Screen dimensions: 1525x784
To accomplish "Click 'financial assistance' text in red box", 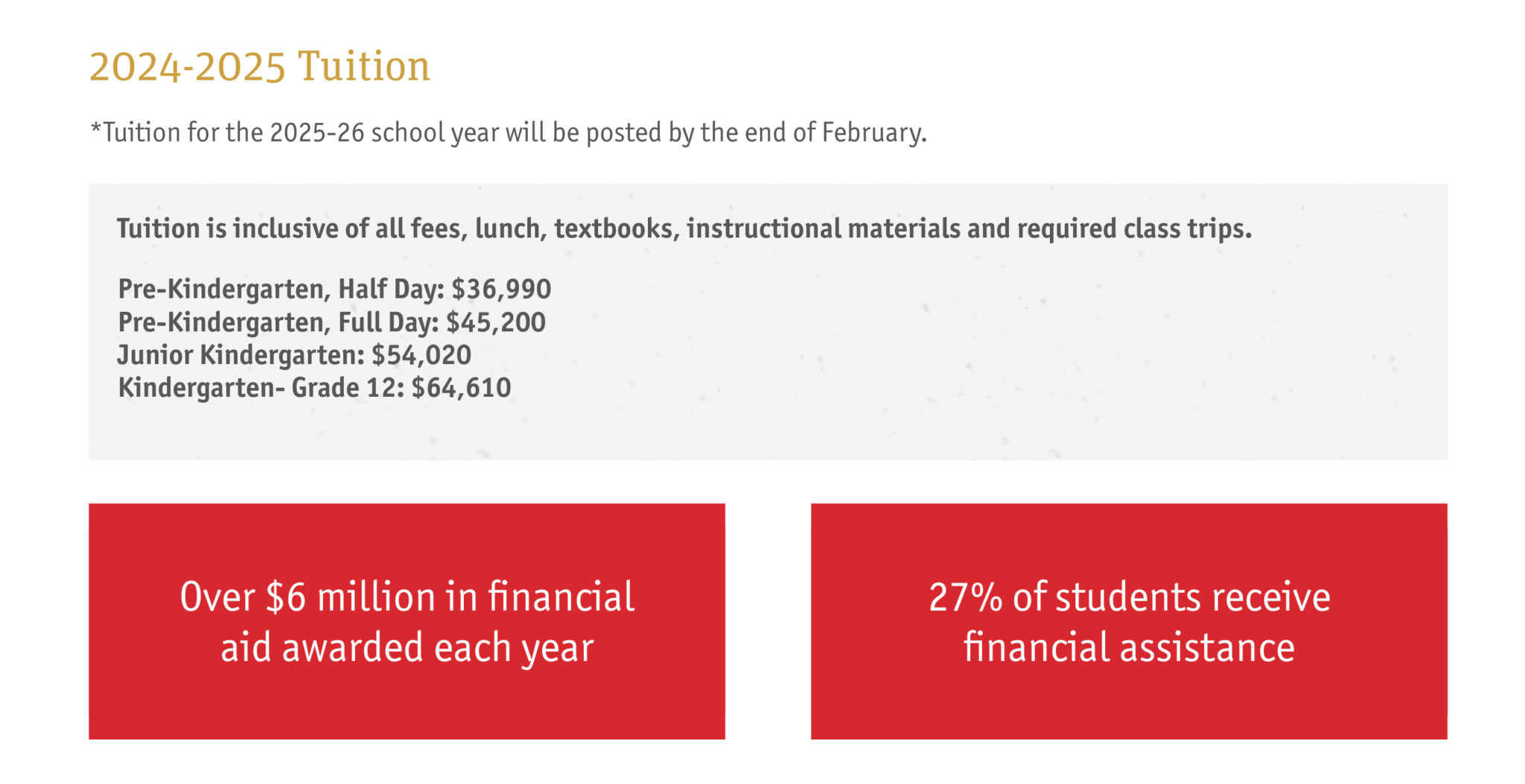I will pos(1129,647).
